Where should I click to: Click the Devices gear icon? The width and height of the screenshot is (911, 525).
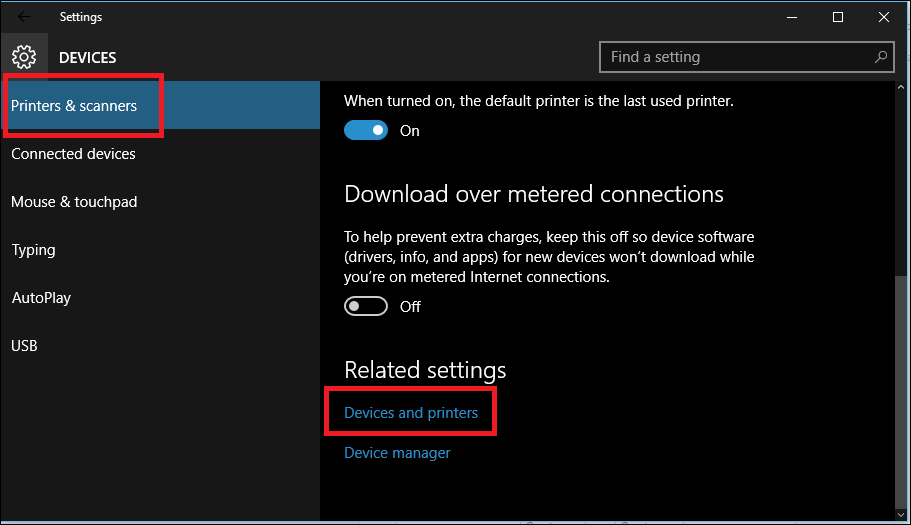[25, 57]
